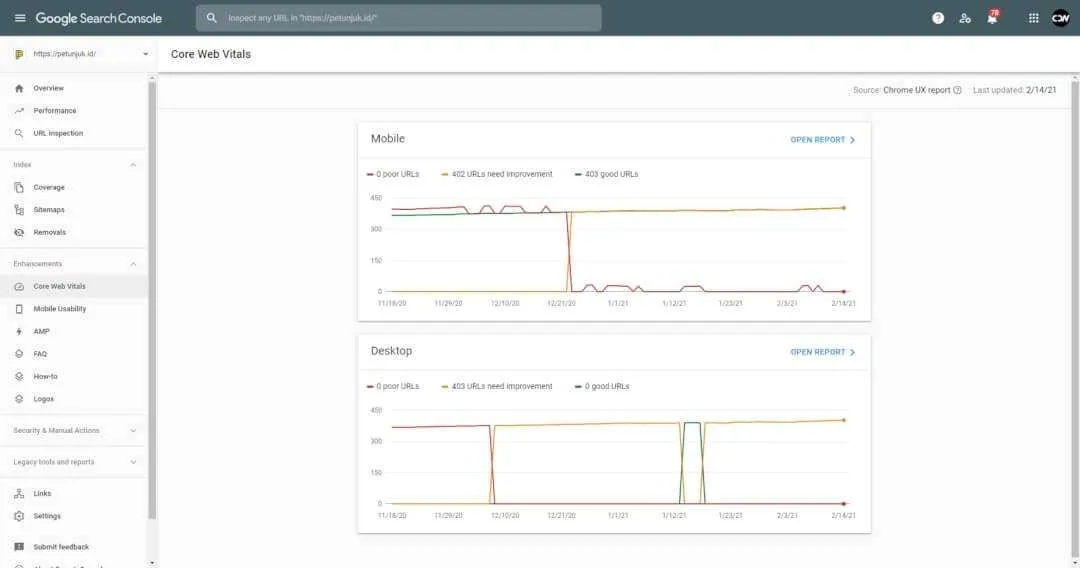Click the search magnifier icon in URL bar

click(211, 18)
